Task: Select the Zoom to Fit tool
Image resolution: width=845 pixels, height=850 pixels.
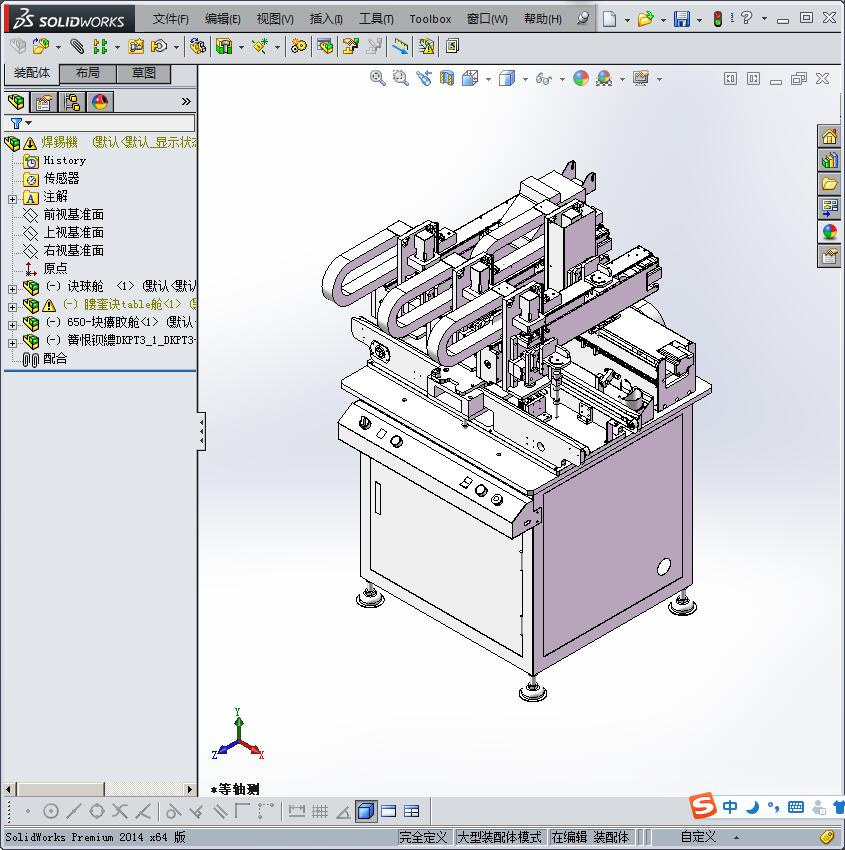Action: (x=379, y=78)
